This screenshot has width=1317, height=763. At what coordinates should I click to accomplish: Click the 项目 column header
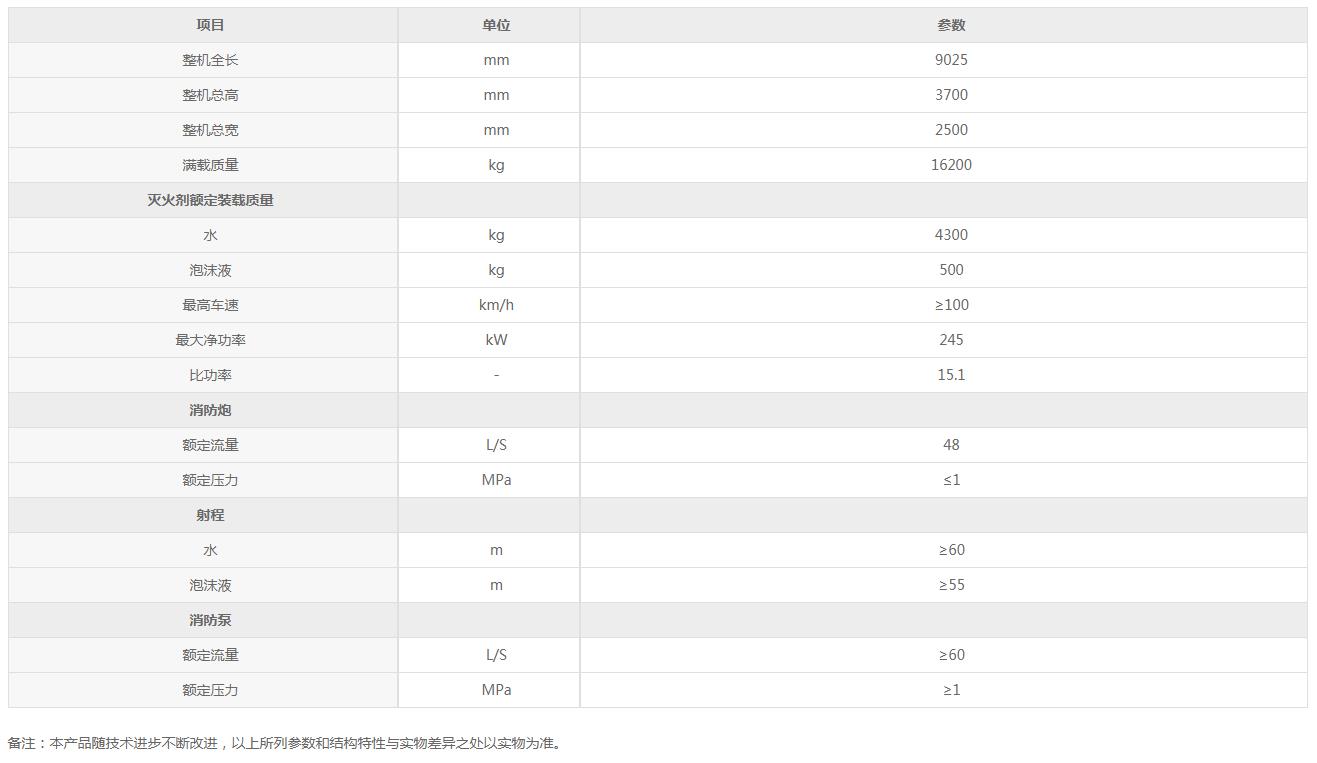(x=210, y=25)
